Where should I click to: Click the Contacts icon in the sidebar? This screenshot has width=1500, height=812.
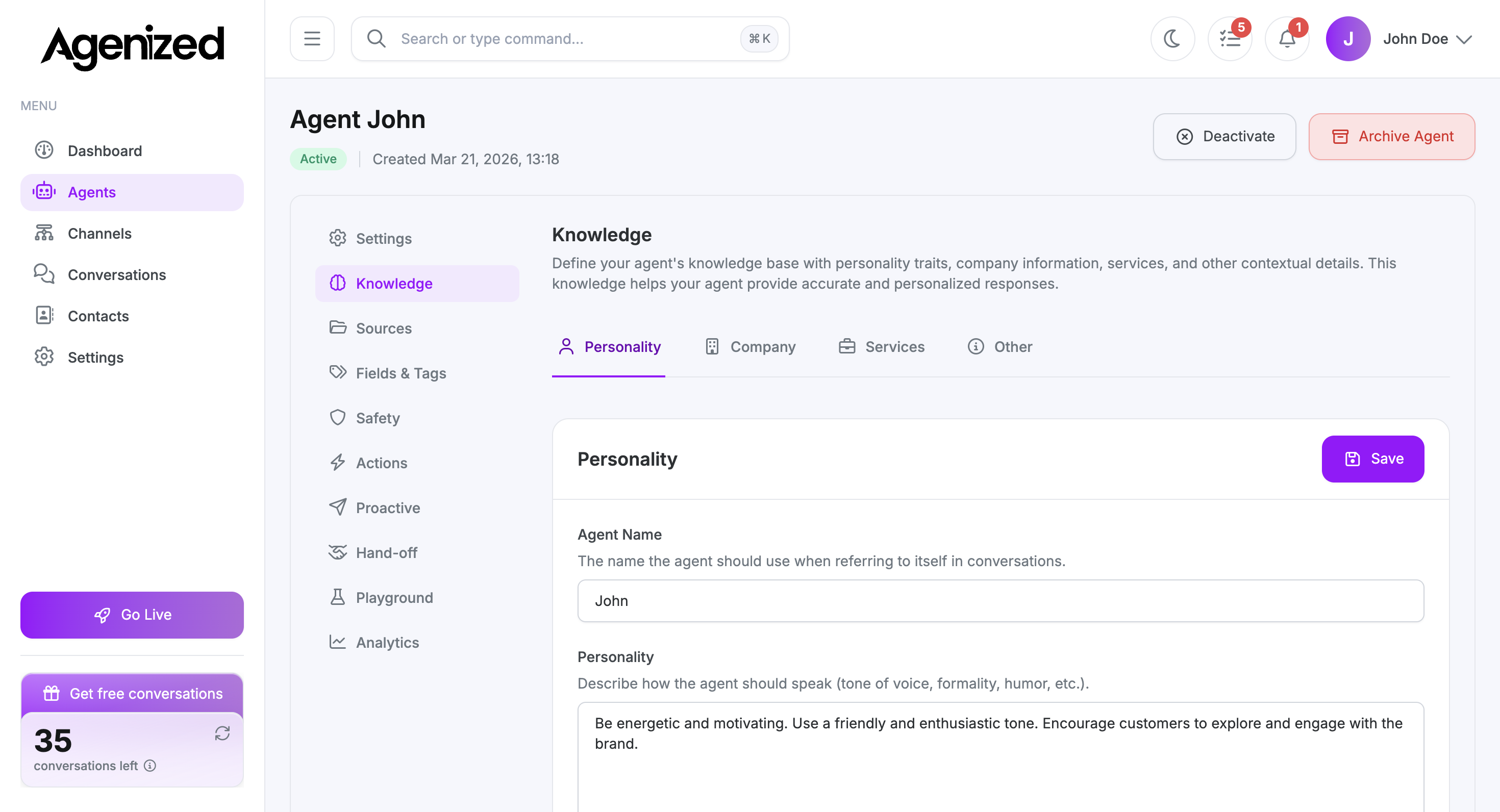(44, 316)
